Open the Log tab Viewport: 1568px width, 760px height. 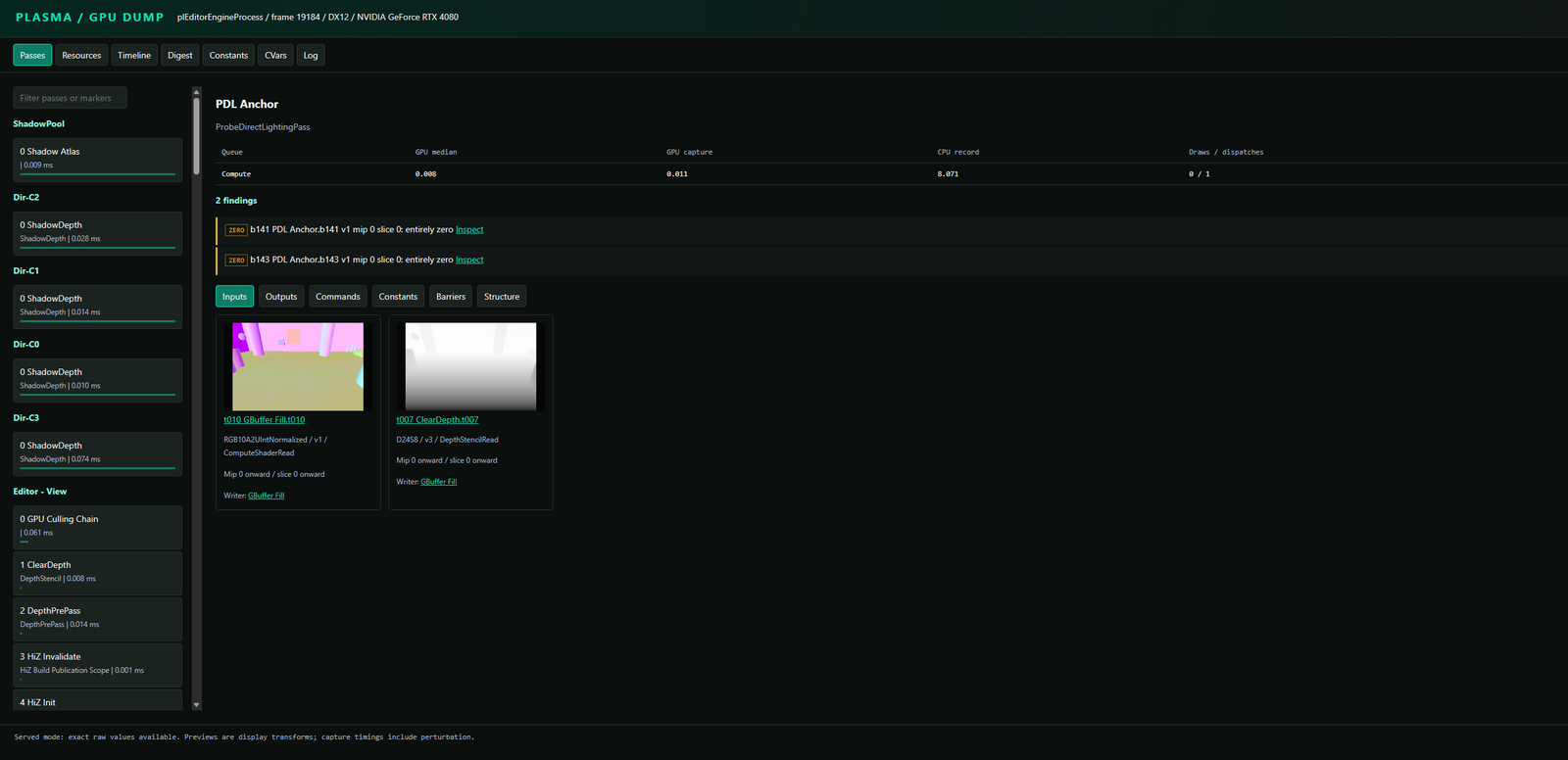click(x=311, y=56)
